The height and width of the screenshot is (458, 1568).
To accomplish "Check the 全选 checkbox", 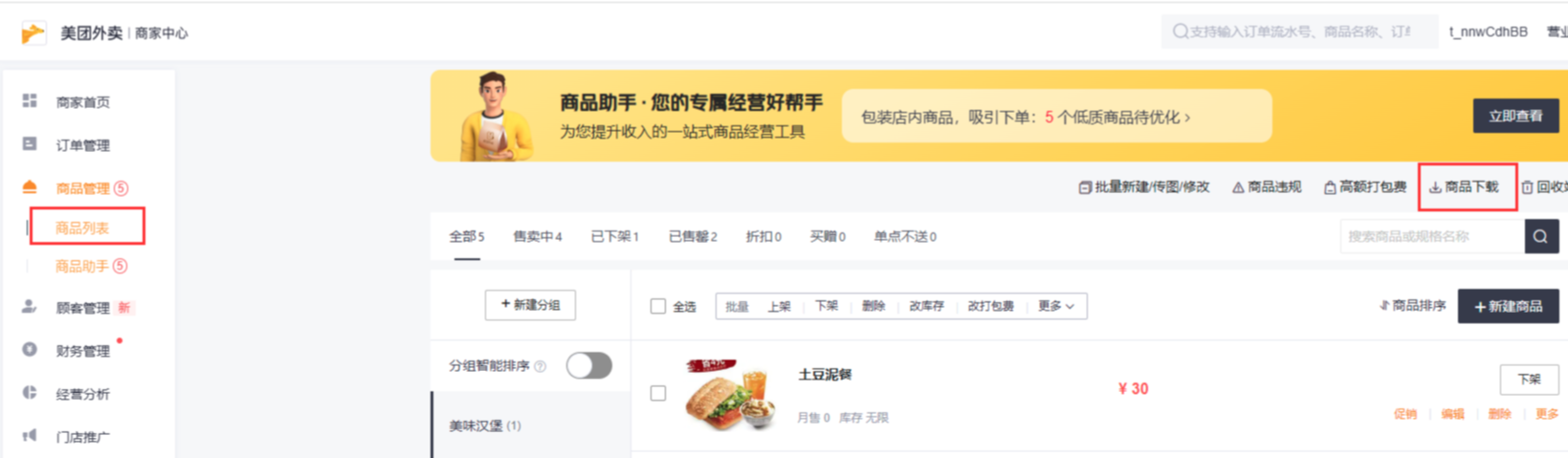I will click(x=658, y=306).
